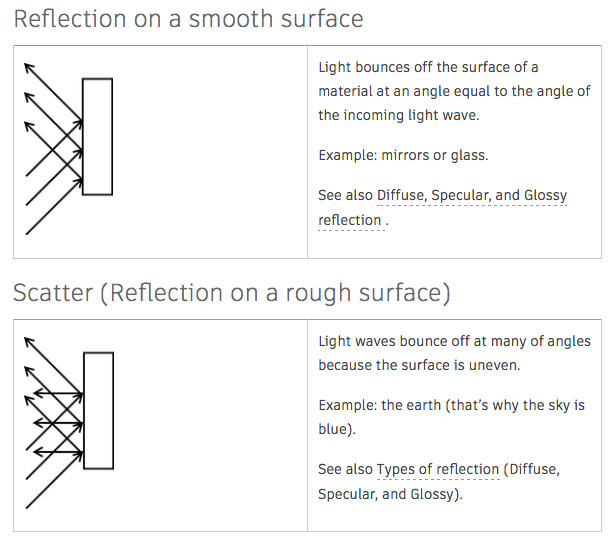This screenshot has height=543, width=616.
Task: Click the topmost arrowhead in the smooth reflection diagram
Action: [29, 66]
